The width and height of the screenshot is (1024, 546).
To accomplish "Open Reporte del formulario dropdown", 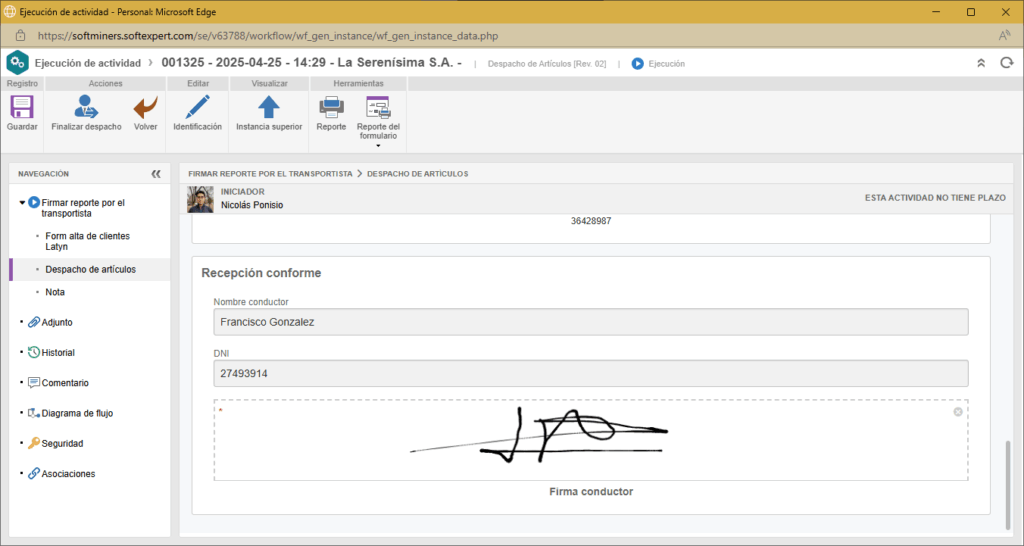I will click(x=378, y=146).
